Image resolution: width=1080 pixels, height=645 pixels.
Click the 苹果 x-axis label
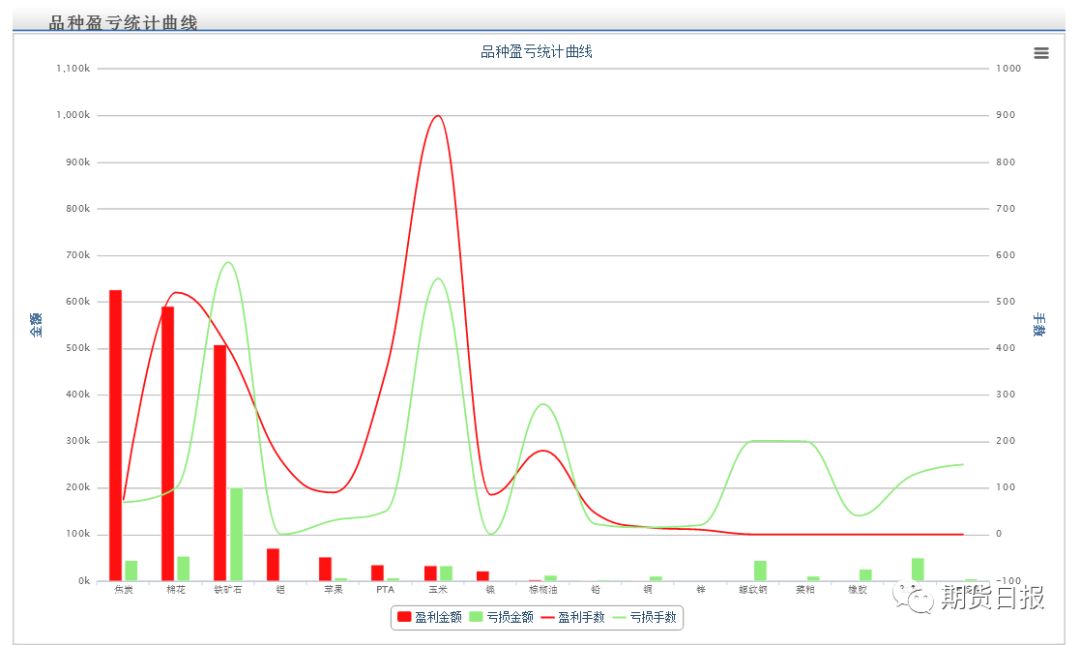tap(333, 590)
